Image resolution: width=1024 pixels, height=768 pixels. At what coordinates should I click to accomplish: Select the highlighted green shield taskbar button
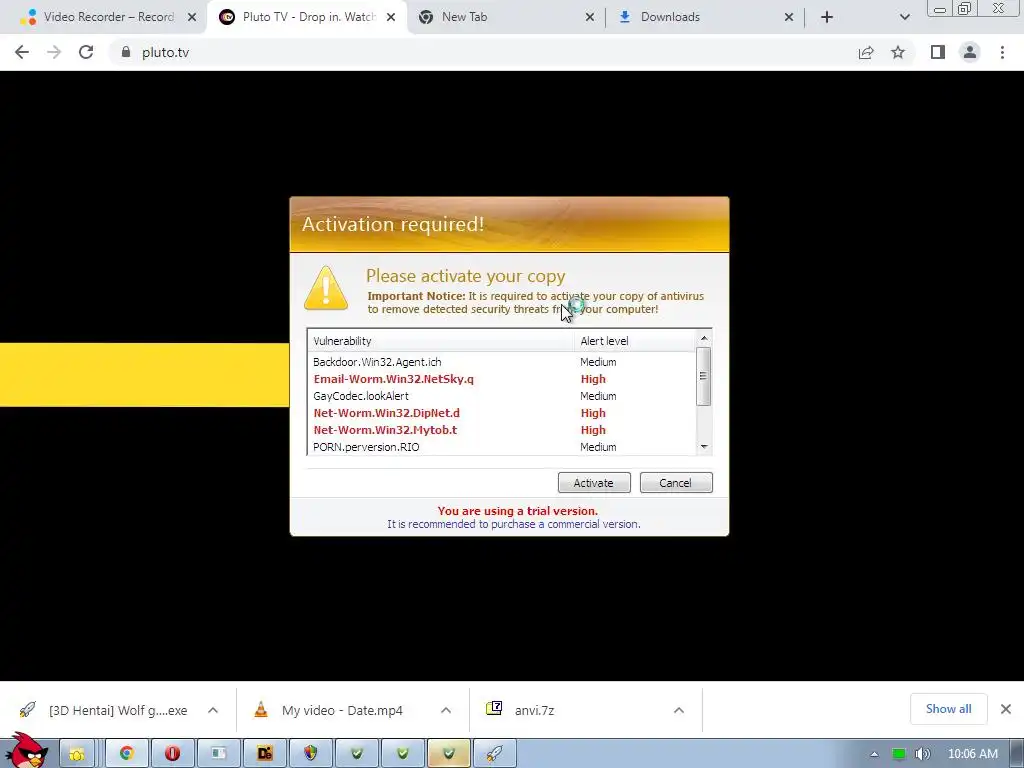pos(449,754)
